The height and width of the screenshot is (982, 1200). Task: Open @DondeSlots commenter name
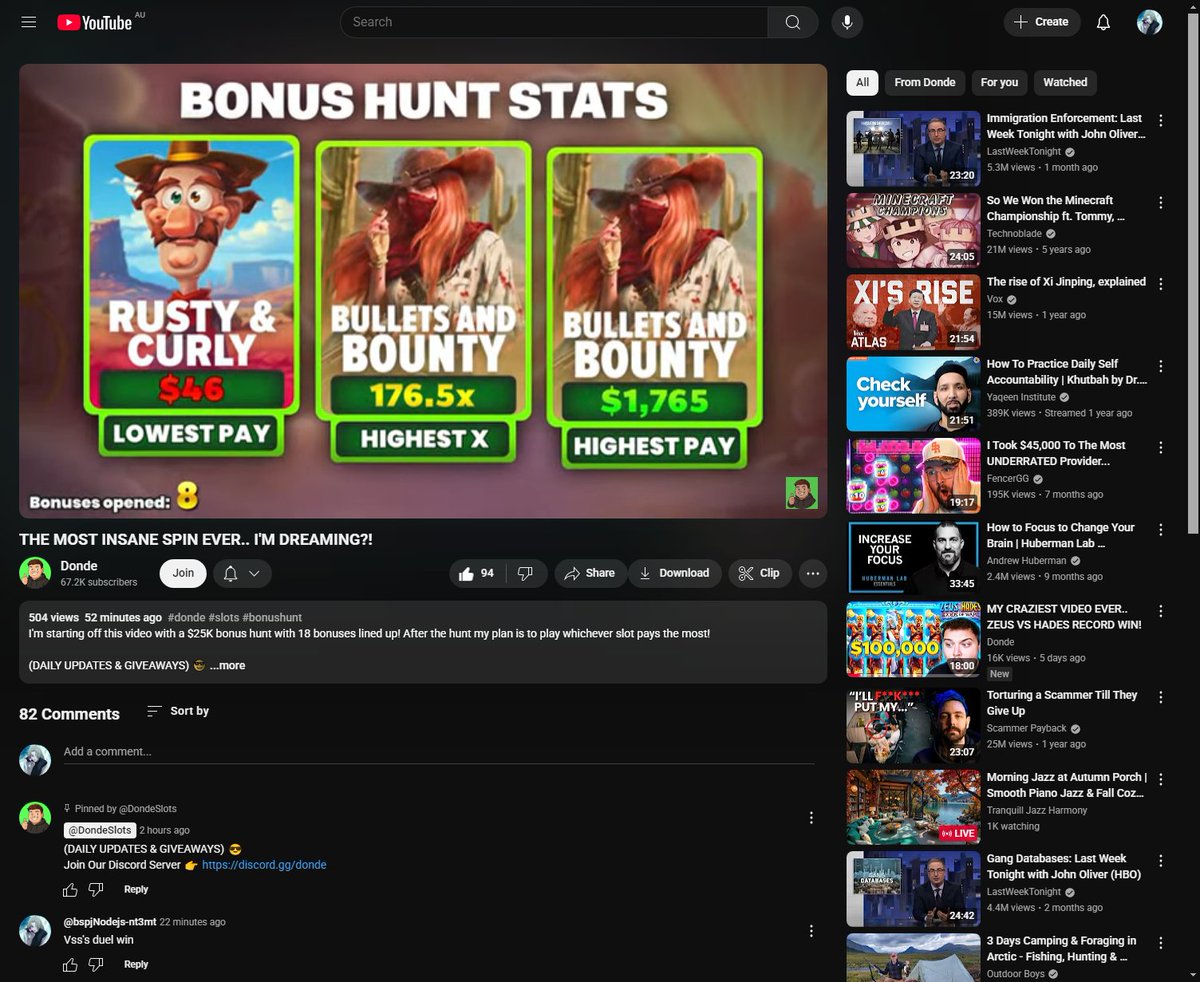(100, 830)
